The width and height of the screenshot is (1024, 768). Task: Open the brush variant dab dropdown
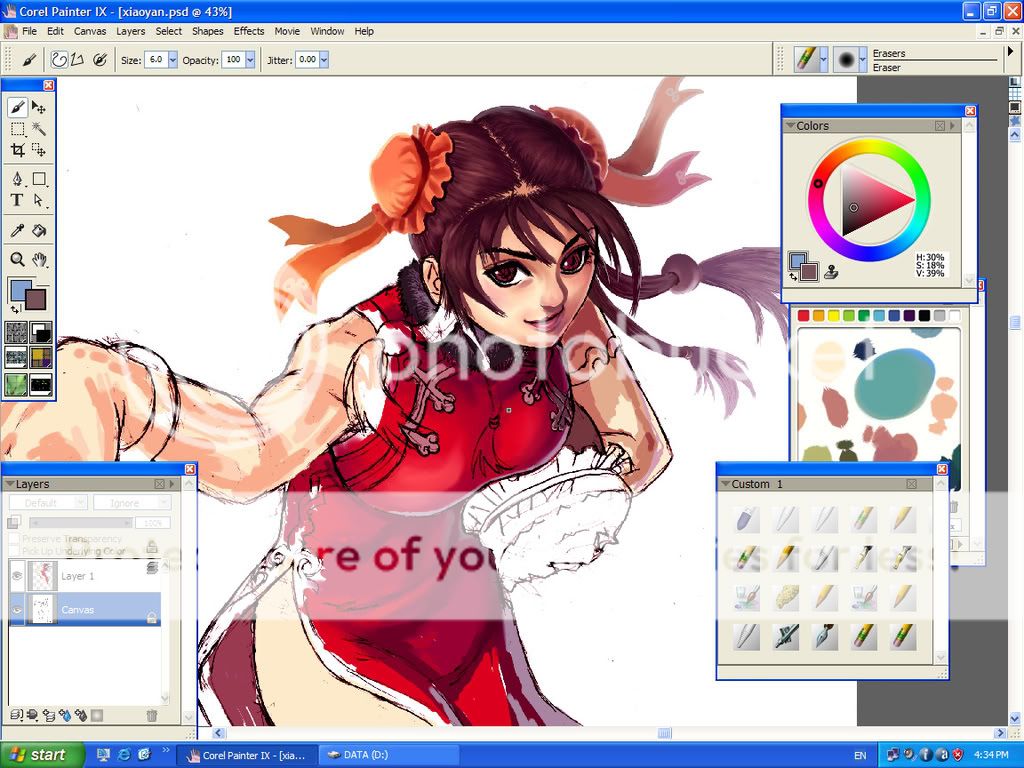[x=863, y=59]
